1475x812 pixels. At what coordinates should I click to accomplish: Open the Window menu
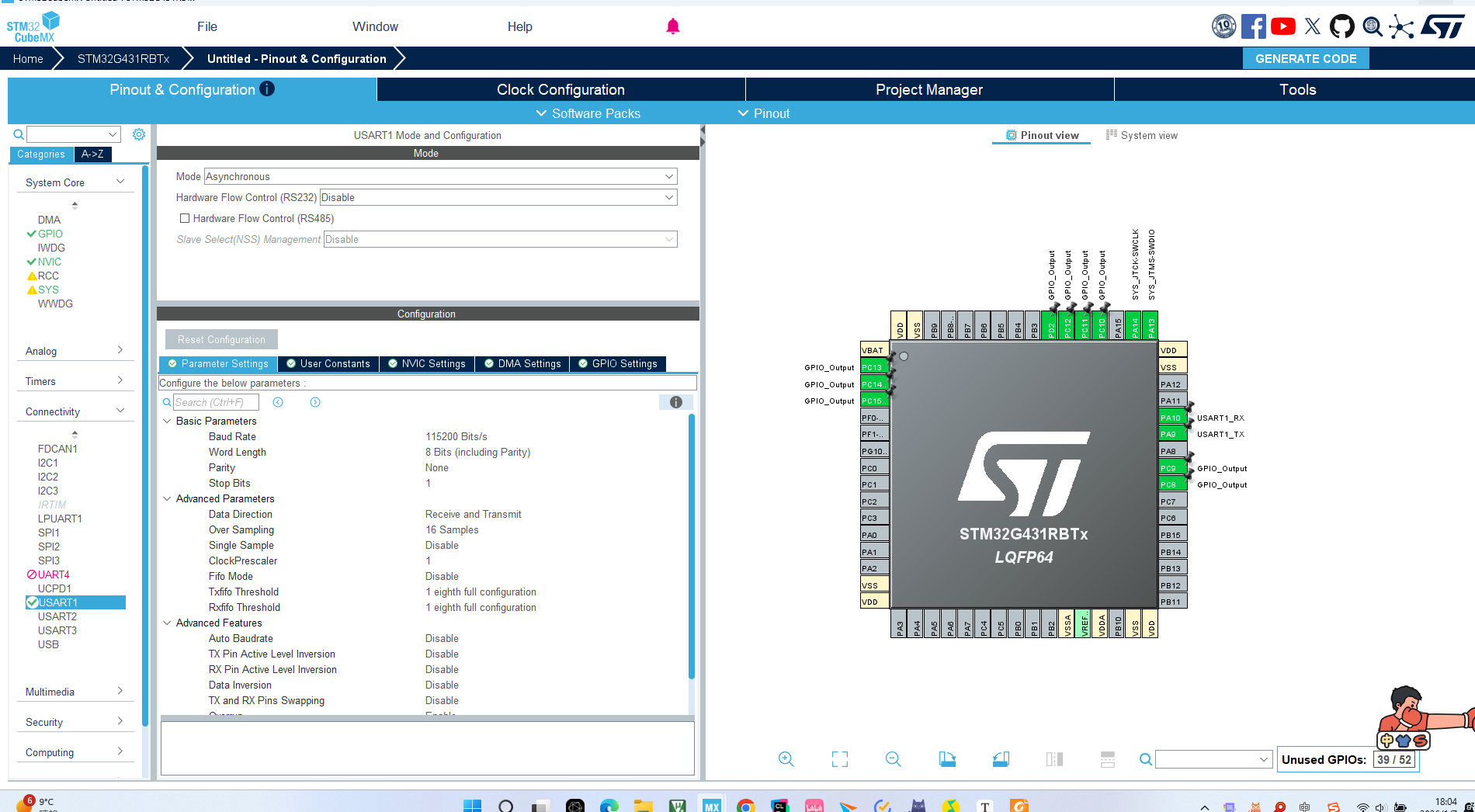click(x=375, y=26)
